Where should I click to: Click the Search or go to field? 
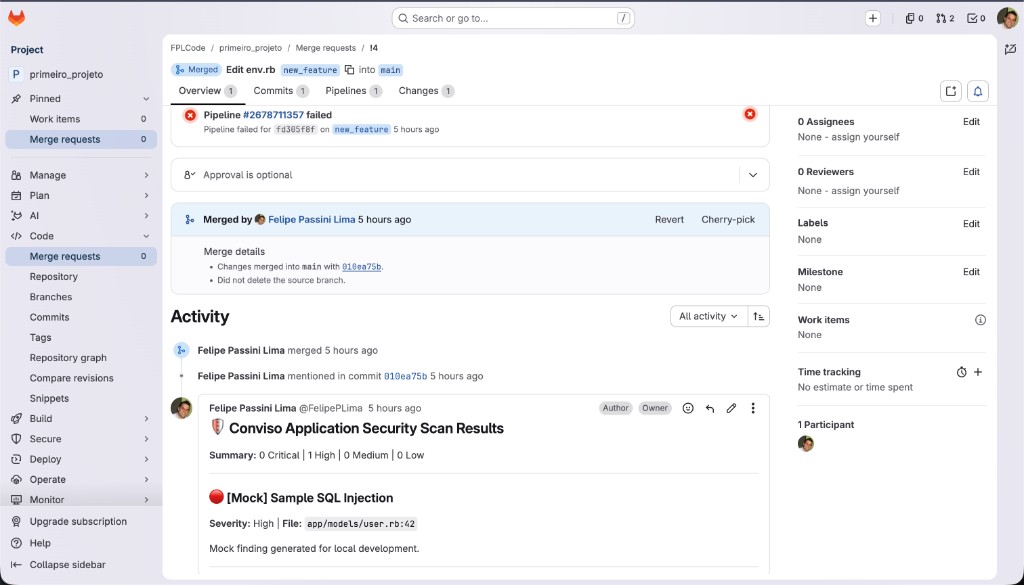tap(513, 18)
